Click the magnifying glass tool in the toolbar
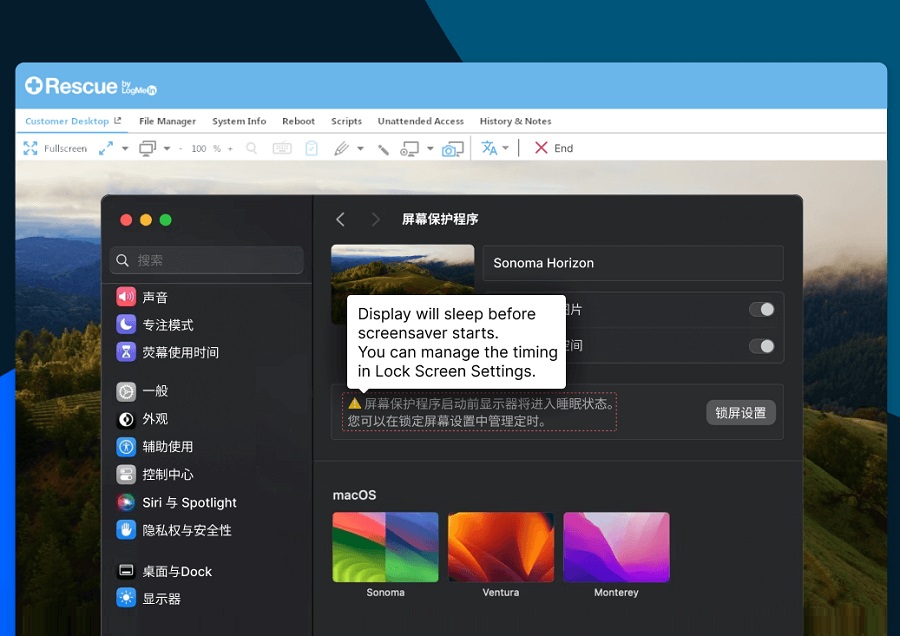This screenshot has height=636, width=900. [251, 148]
